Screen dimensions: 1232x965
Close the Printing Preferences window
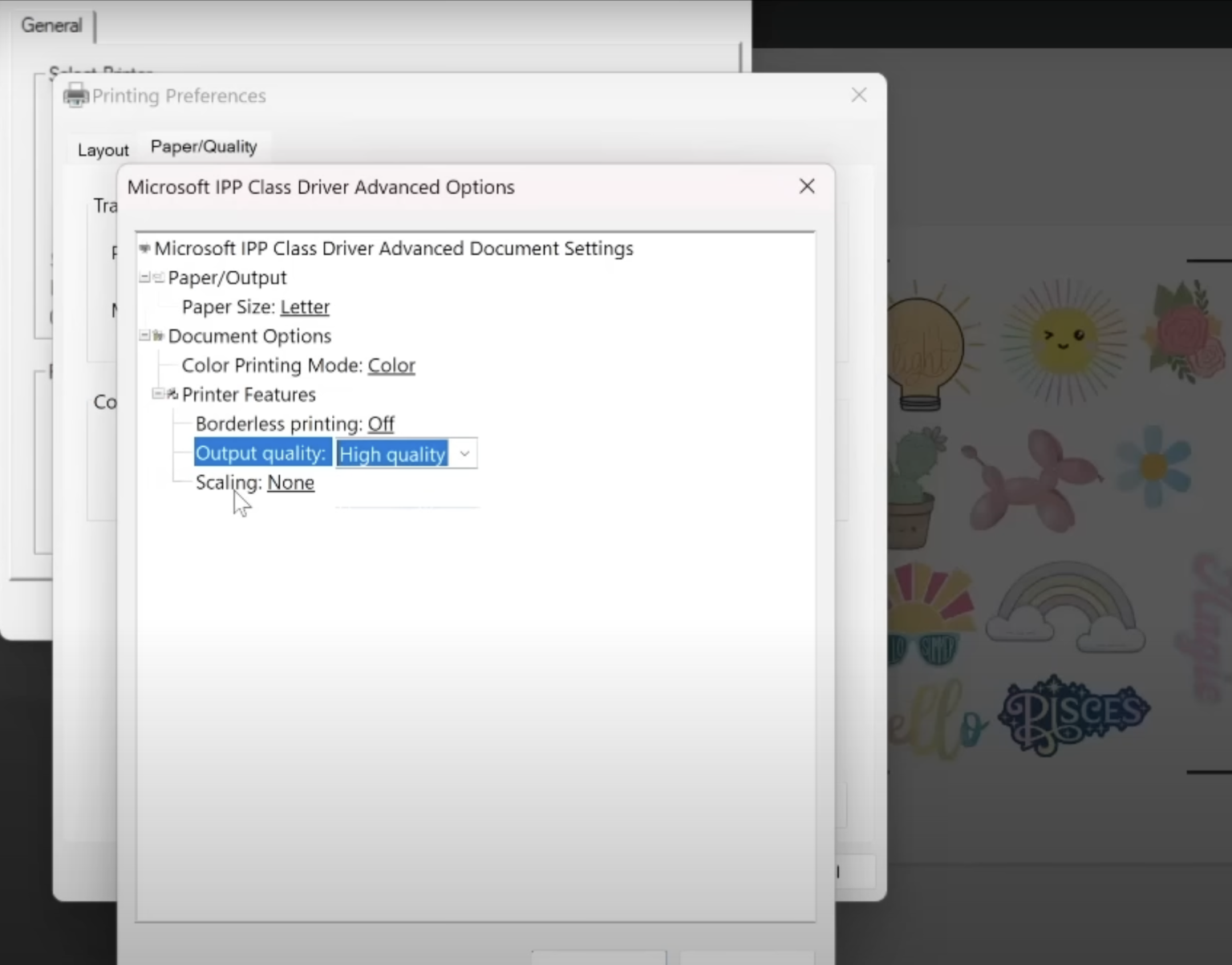pyautogui.click(x=859, y=95)
